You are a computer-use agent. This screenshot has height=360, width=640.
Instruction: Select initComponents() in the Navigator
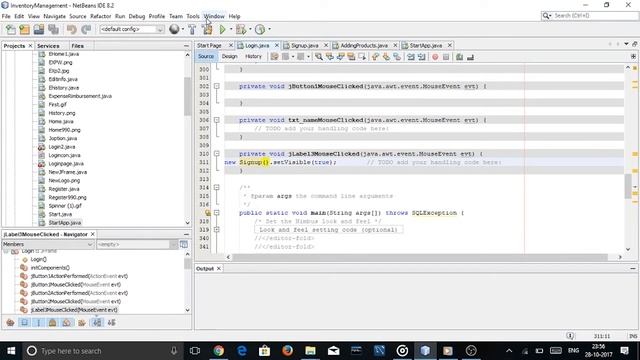[x=50, y=268]
